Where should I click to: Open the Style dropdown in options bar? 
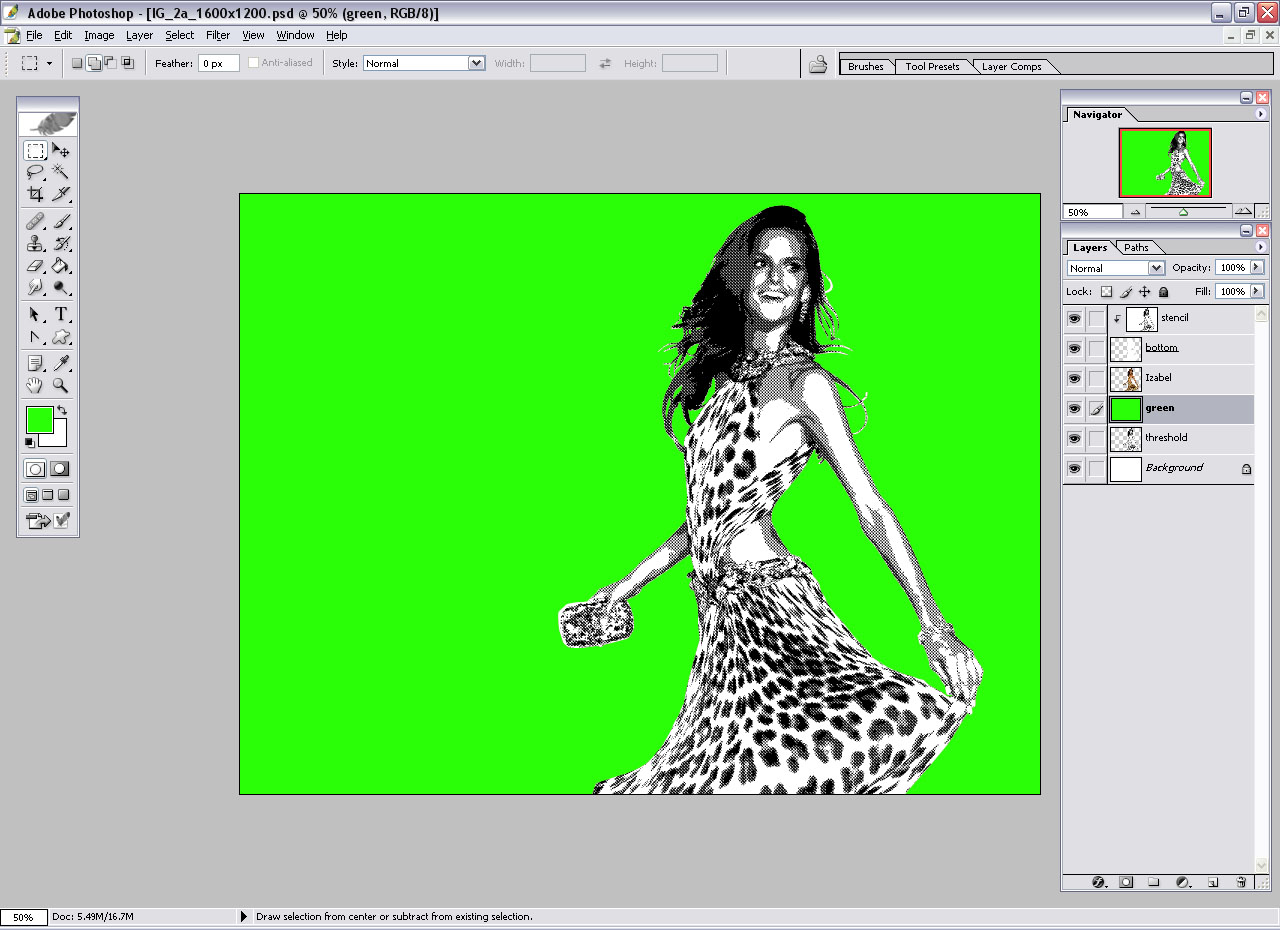(476, 63)
